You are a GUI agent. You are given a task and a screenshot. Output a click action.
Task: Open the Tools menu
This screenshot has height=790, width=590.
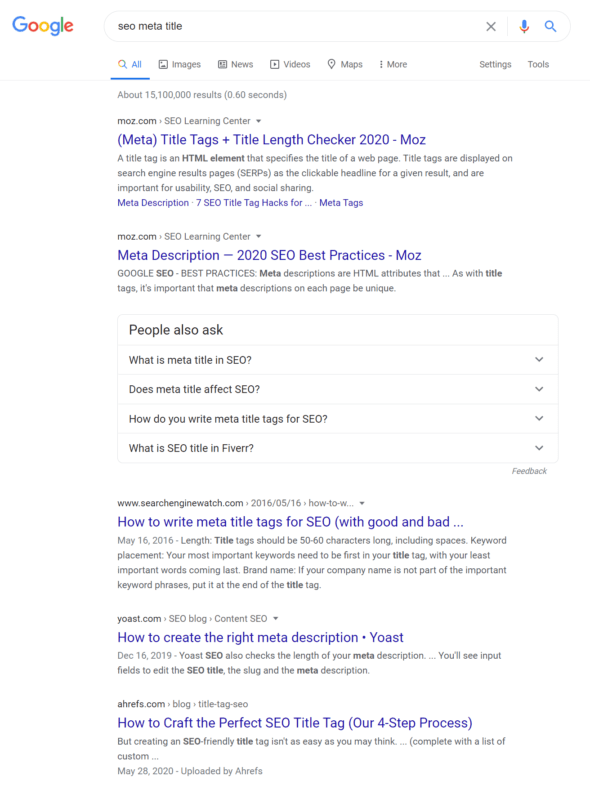pyautogui.click(x=538, y=64)
